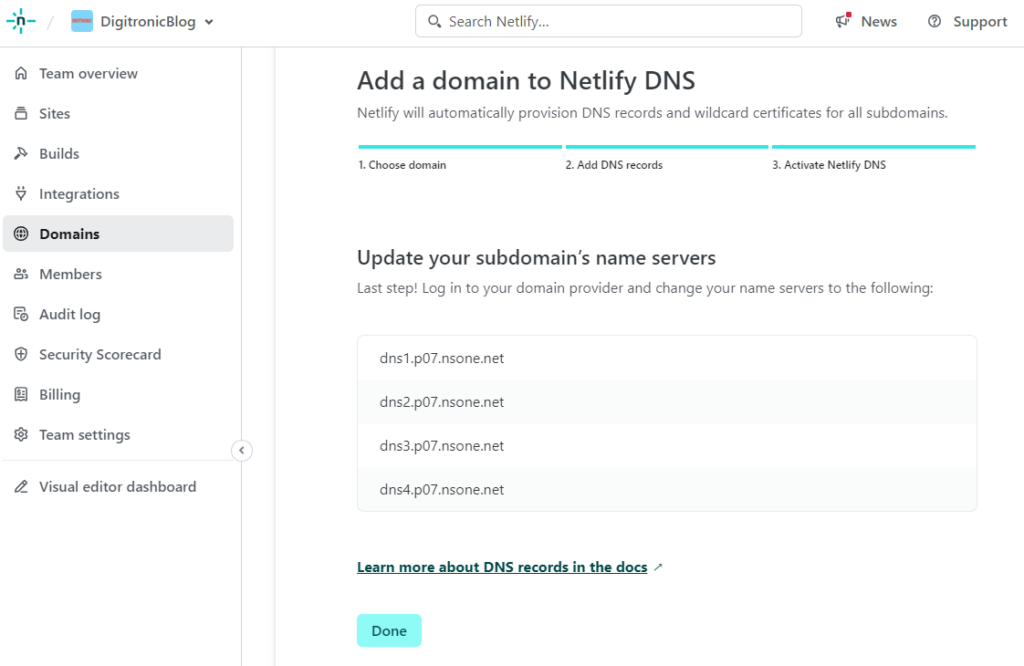Click the Support question mark icon
Screen dimensions: 1024x666
coord(935,22)
